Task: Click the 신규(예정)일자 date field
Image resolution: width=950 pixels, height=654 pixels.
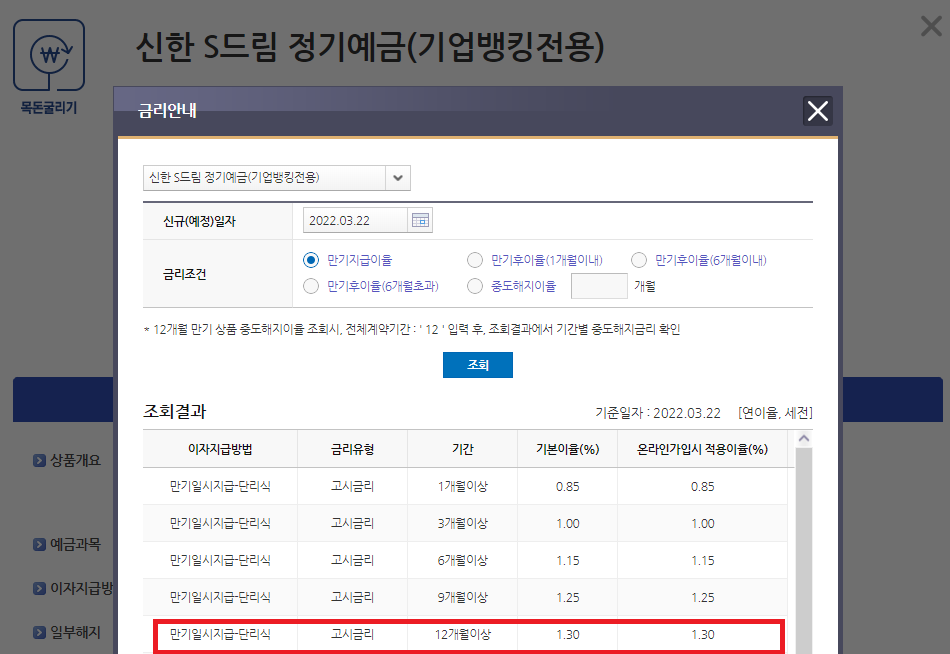Action: (x=355, y=220)
